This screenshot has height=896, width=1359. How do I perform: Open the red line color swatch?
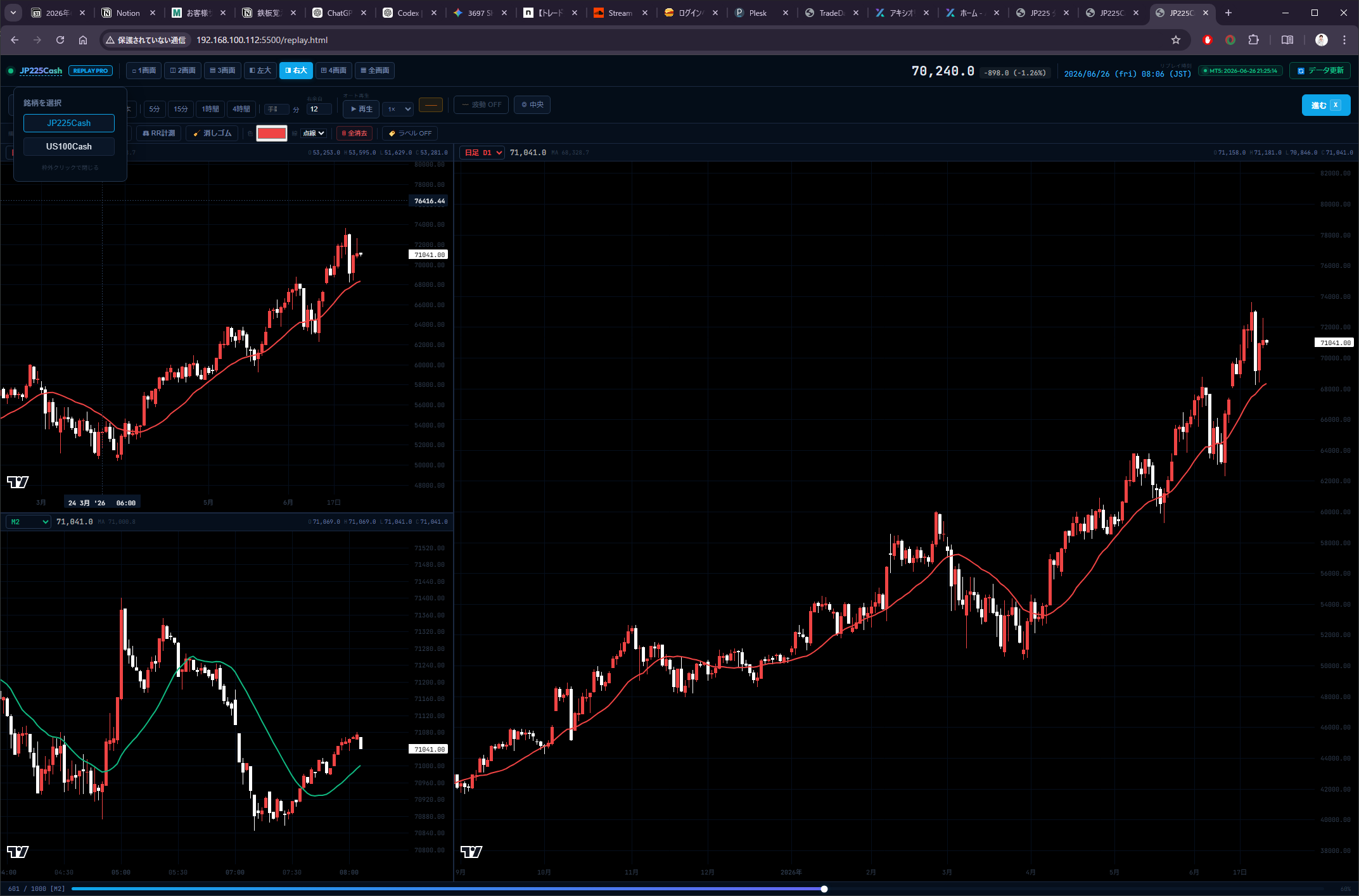pos(272,133)
